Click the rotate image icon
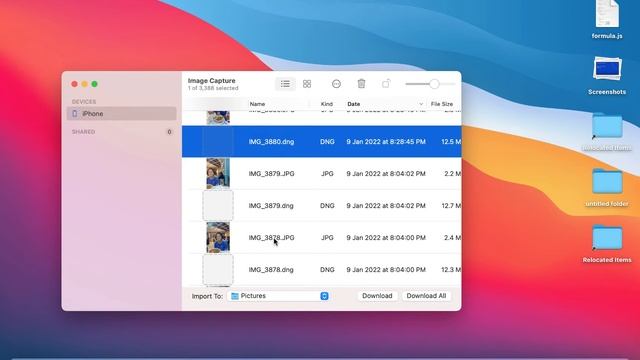This screenshot has height=360, width=640. click(386, 84)
